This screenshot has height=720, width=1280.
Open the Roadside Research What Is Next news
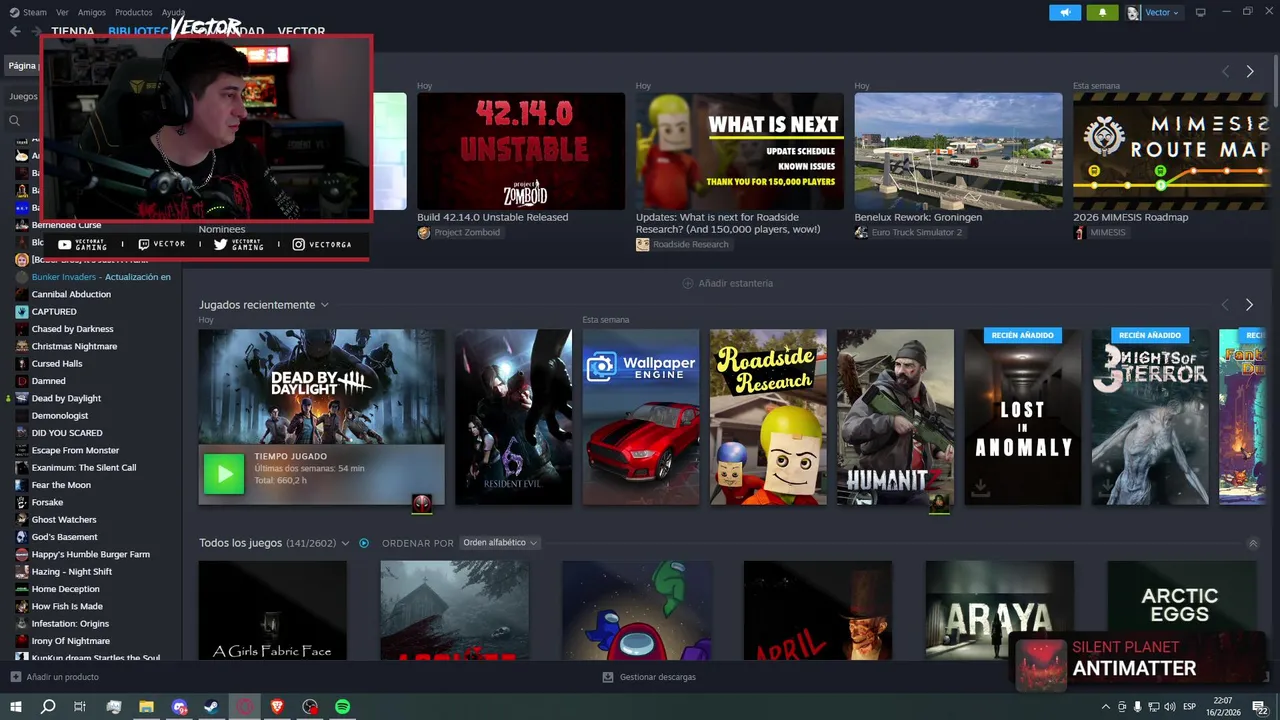click(x=740, y=151)
